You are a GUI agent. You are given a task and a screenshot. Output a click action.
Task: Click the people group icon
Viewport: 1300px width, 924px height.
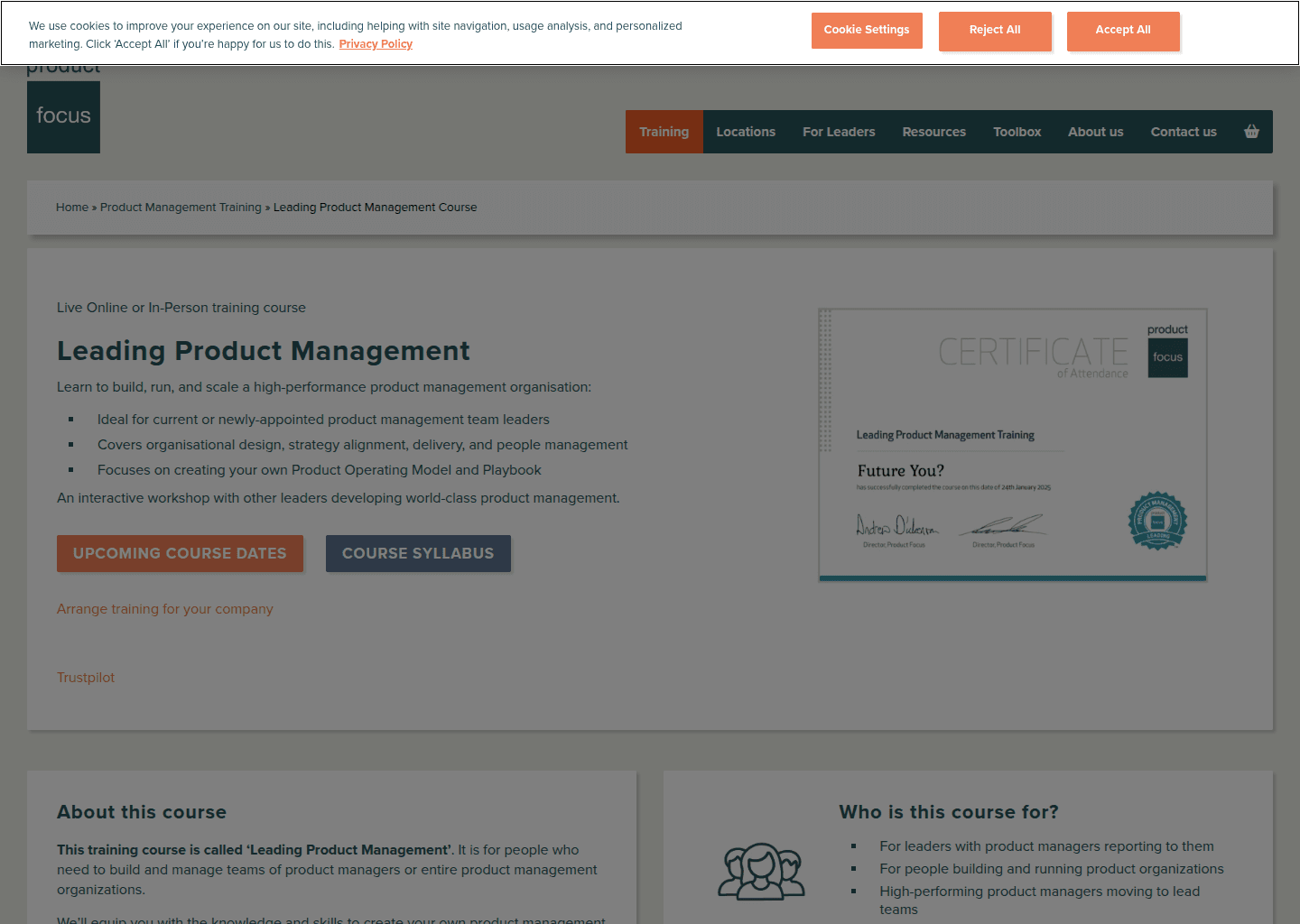coord(761,871)
